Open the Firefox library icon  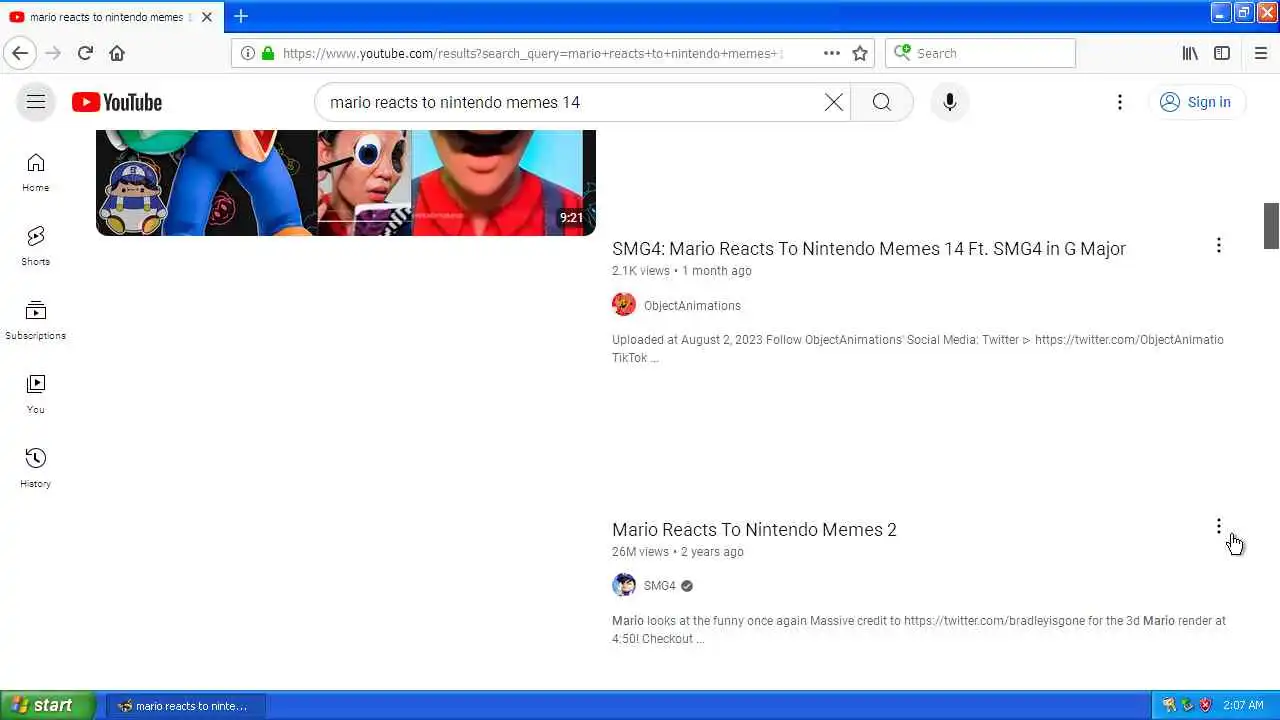pyautogui.click(x=1190, y=53)
